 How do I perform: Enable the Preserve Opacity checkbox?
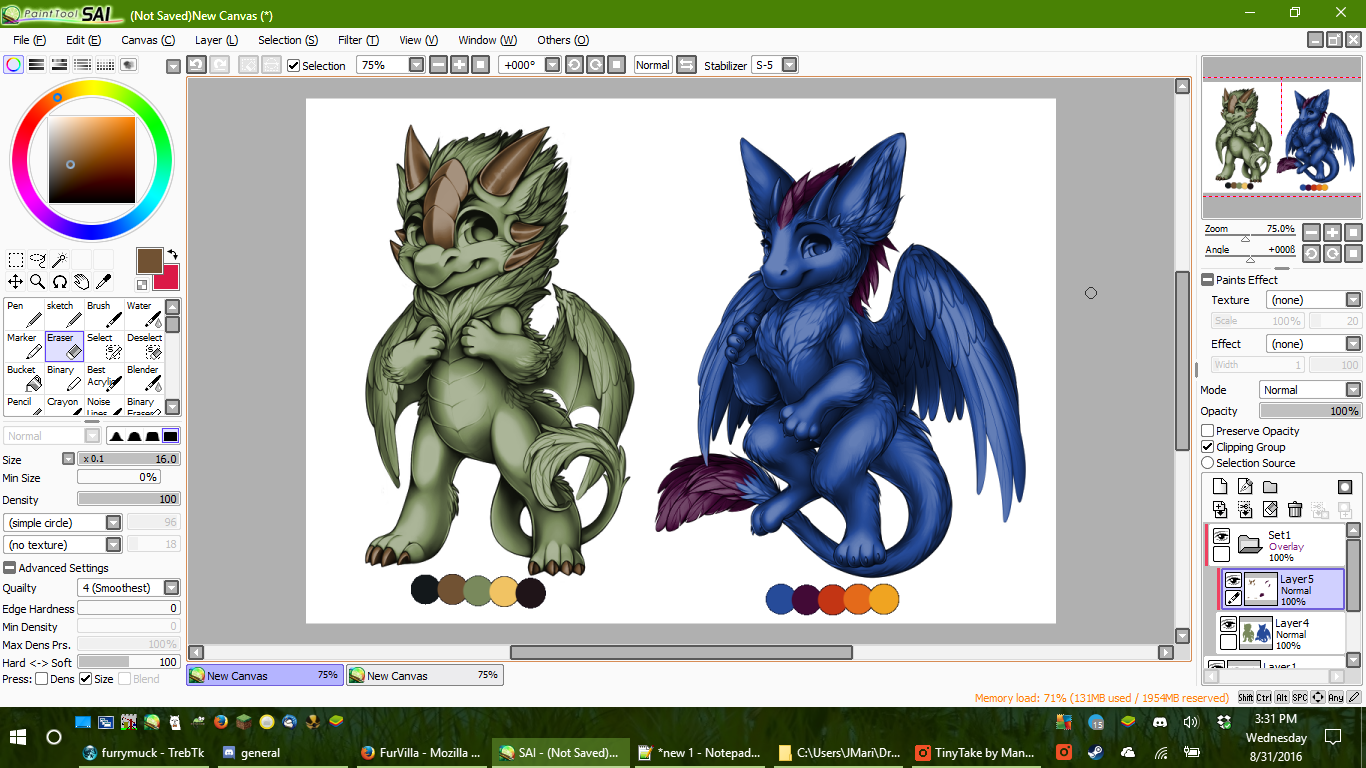[x=1208, y=431]
